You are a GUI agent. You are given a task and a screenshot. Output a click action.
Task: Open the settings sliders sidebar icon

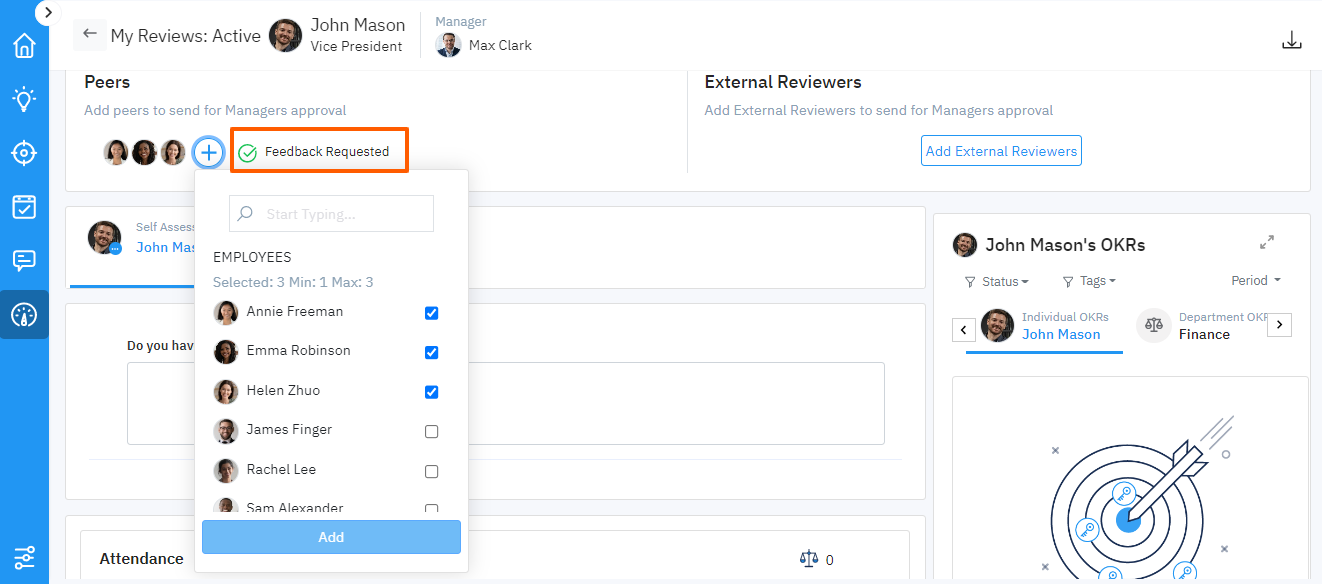(x=24, y=557)
